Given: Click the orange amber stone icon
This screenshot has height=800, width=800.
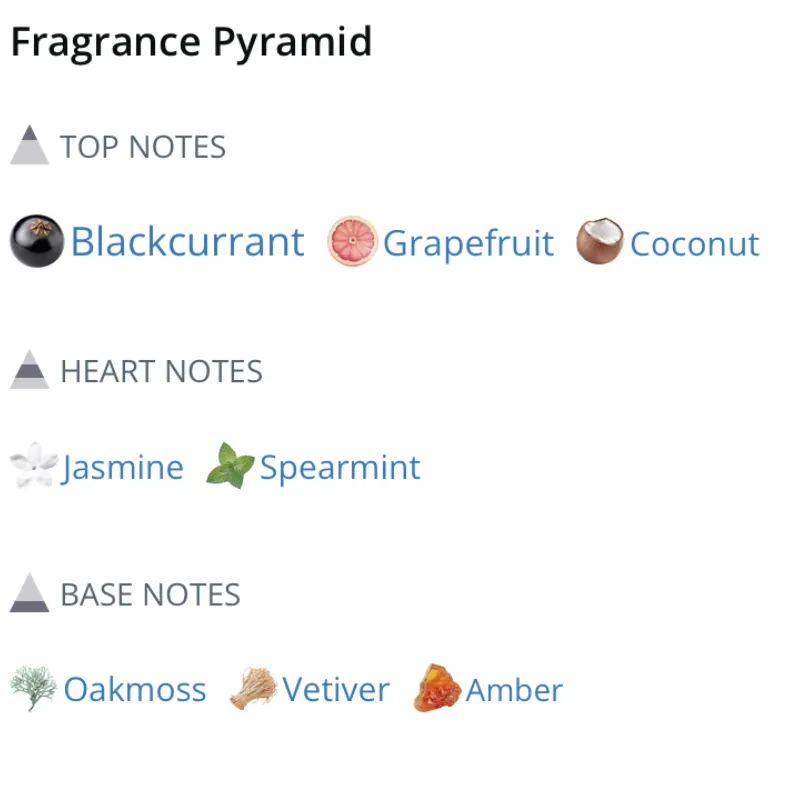Looking at the screenshot, I should (x=437, y=689).
